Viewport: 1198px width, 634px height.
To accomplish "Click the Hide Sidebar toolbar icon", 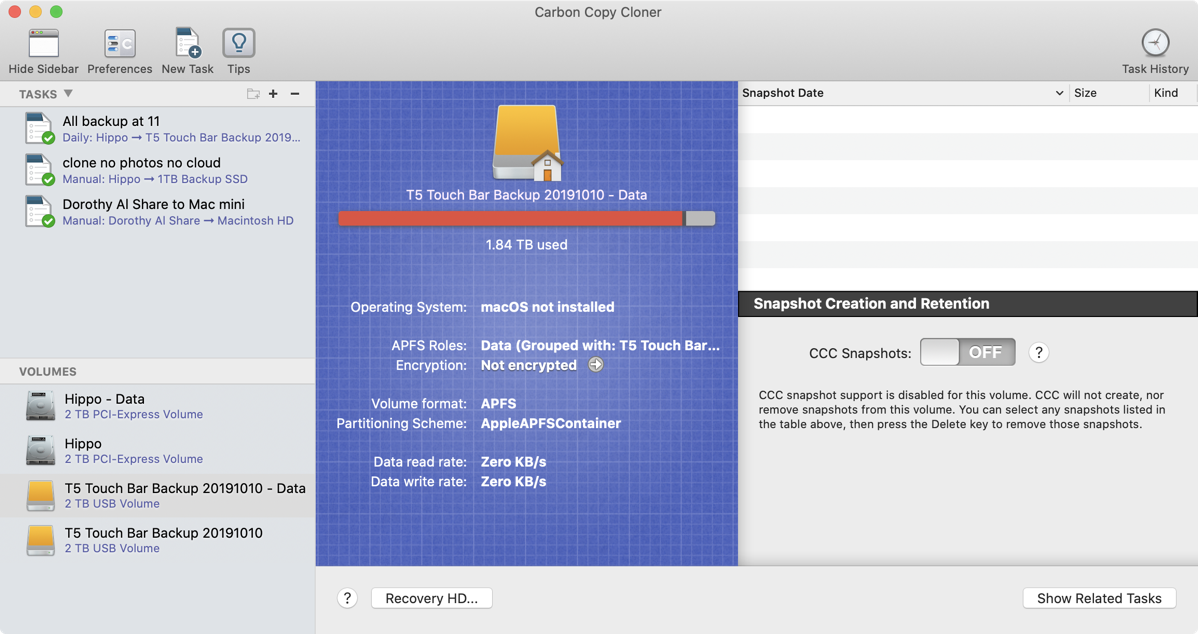I will (43, 44).
